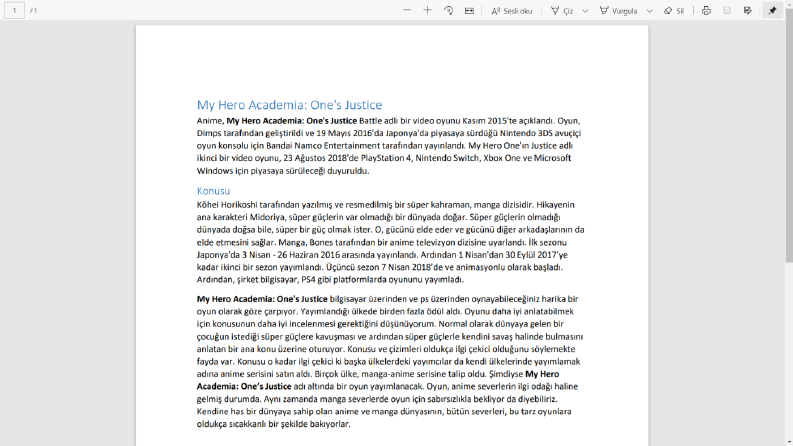
Task: Click the total page count "/ 1"
Action: (x=33, y=10)
